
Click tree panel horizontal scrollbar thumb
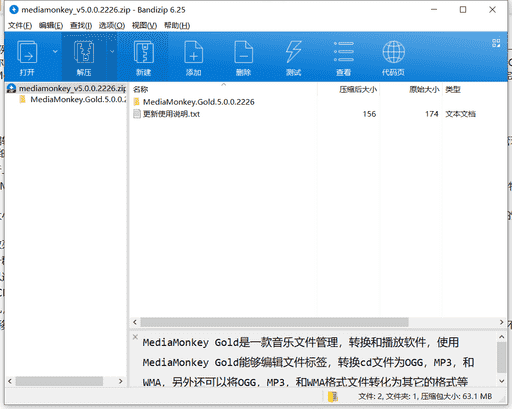click(x=59, y=381)
